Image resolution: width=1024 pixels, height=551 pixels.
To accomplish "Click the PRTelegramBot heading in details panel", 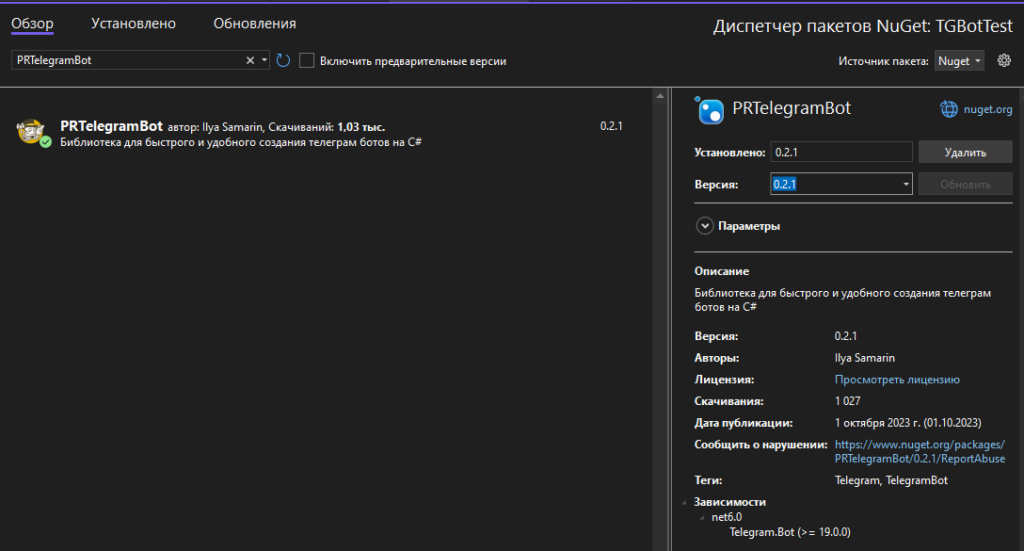I will point(792,108).
